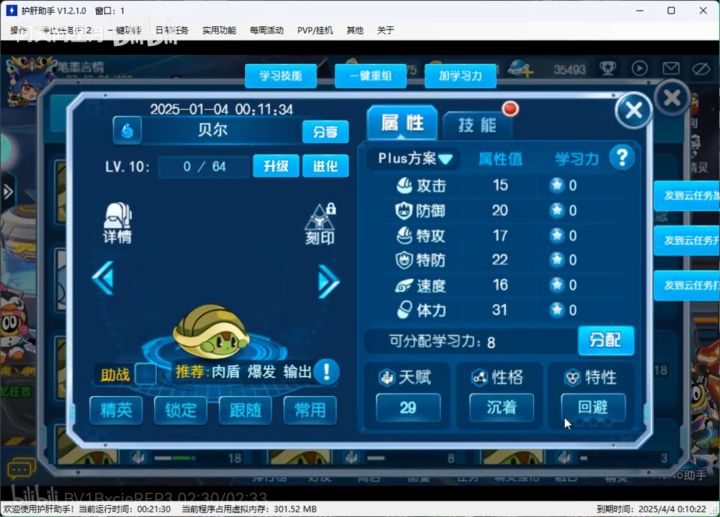Open the trophy ranking icon
Screen dimensions: 720x517
click(x=608, y=68)
